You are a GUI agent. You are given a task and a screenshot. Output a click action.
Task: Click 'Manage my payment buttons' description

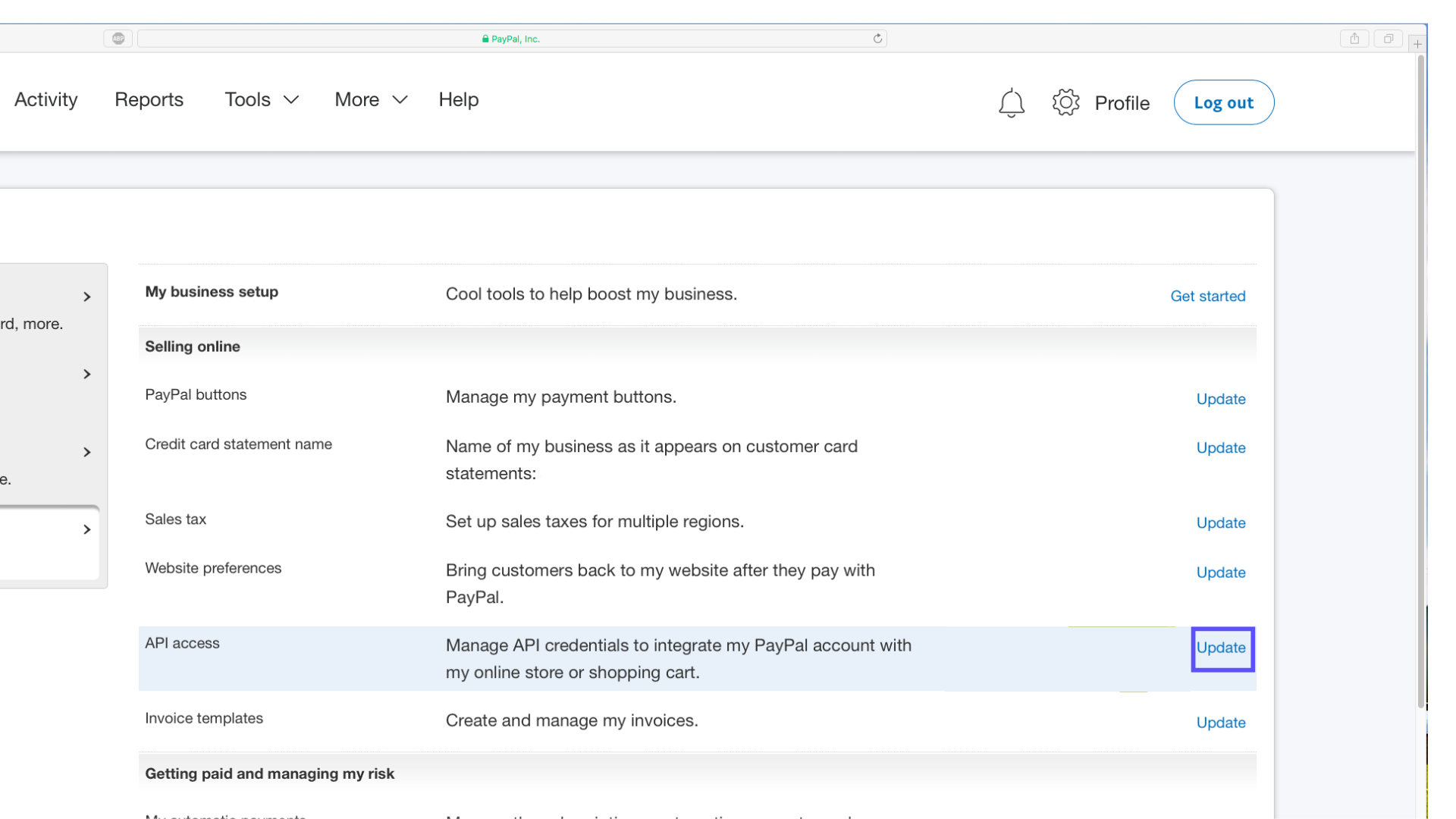click(561, 397)
